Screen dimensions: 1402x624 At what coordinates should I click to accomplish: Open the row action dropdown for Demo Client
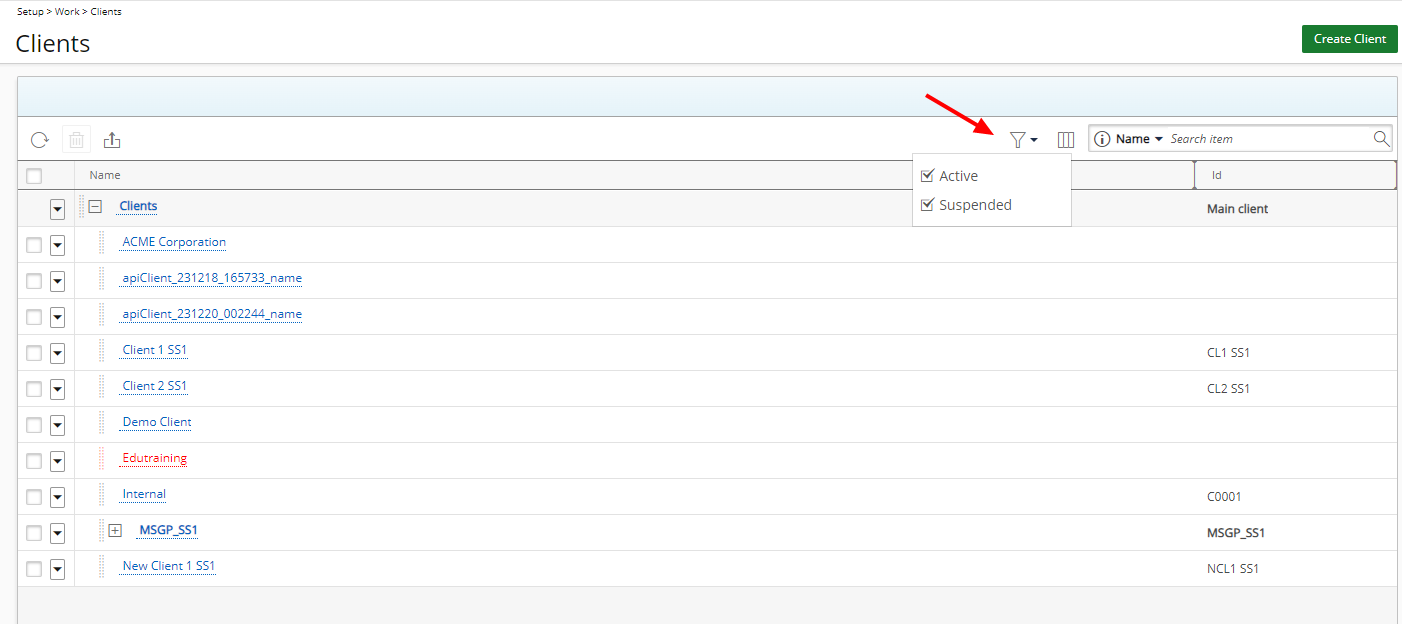pyautogui.click(x=57, y=424)
